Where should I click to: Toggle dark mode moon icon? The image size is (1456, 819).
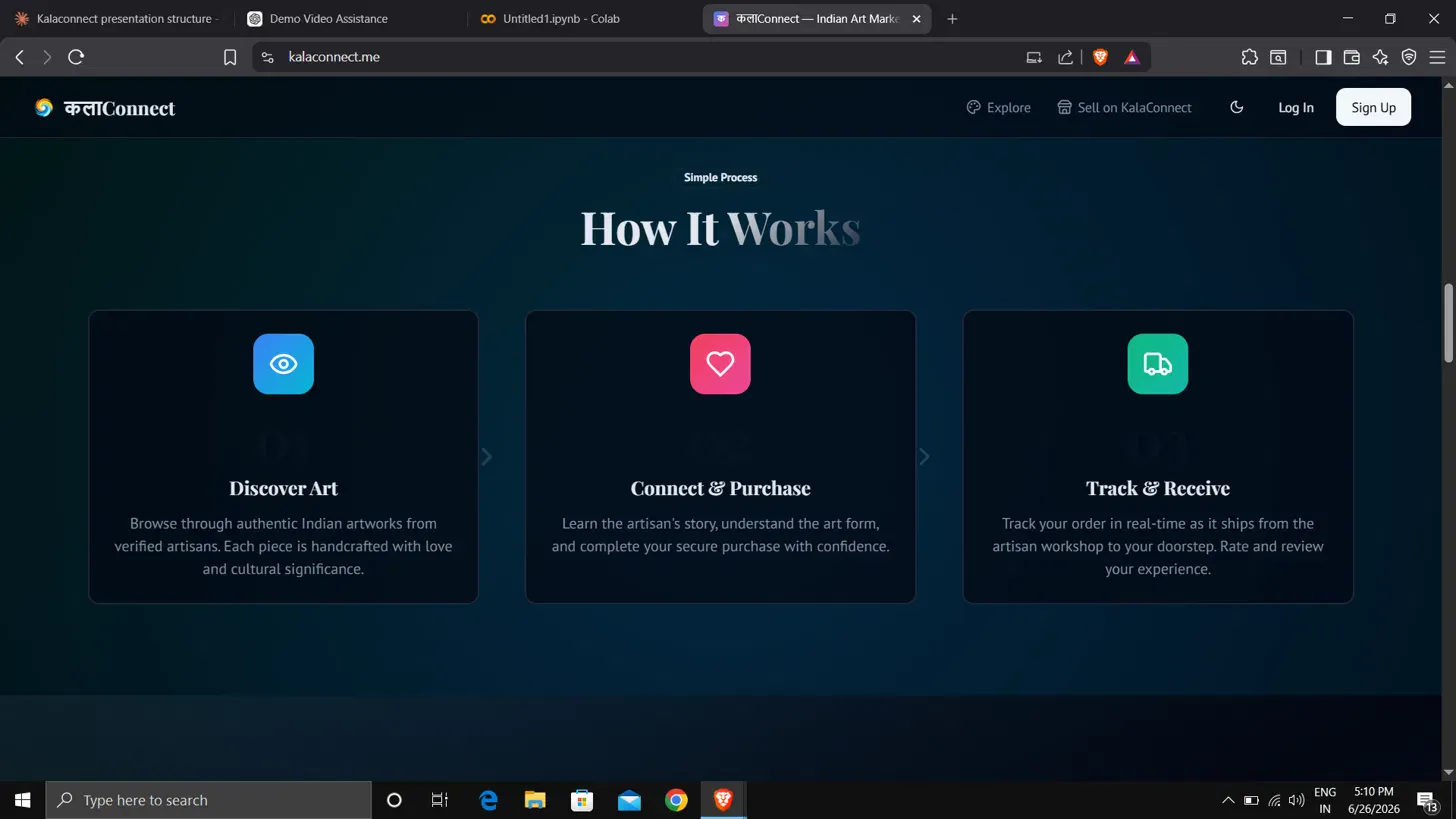pyautogui.click(x=1237, y=108)
